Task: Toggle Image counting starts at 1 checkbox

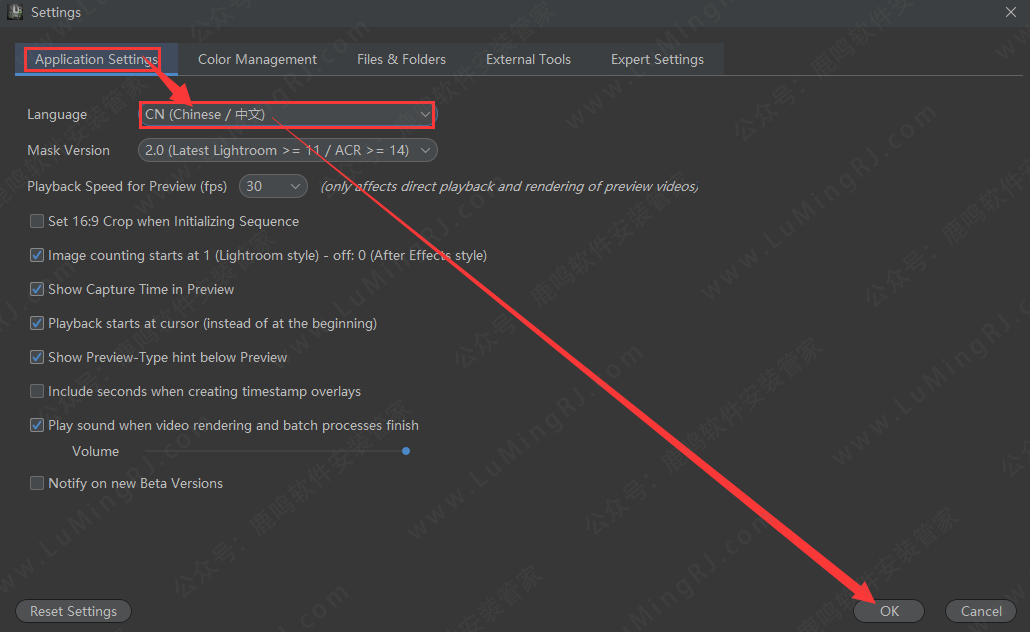Action: pyautogui.click(x=37, y=256)
